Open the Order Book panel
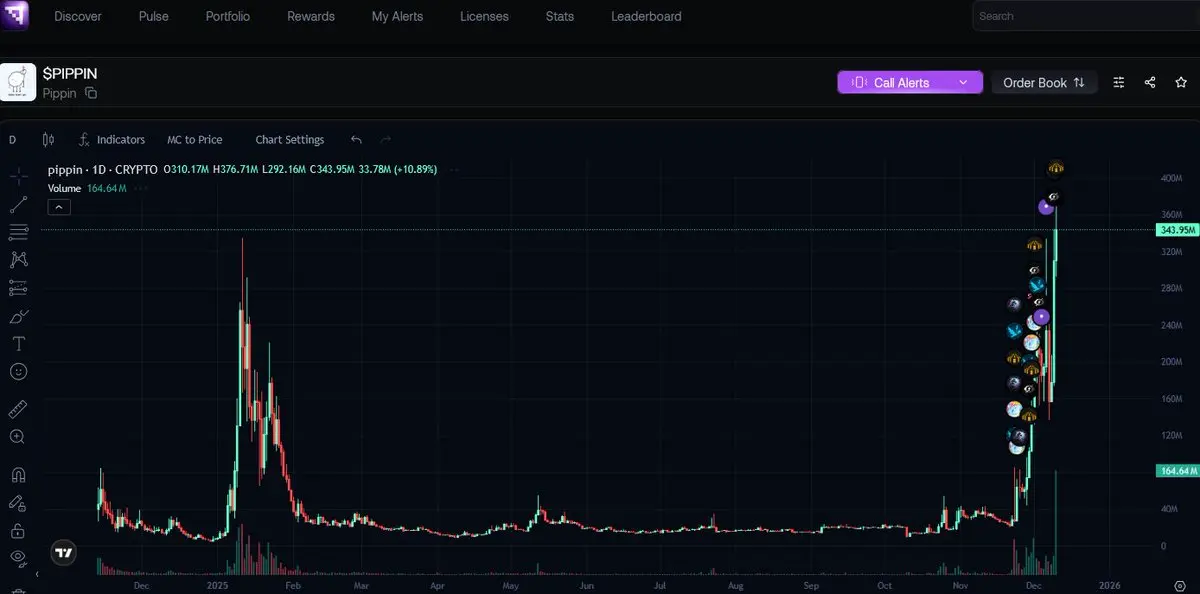Image resolution: width=1200 pixels, height=594 pixels. 1044,83
